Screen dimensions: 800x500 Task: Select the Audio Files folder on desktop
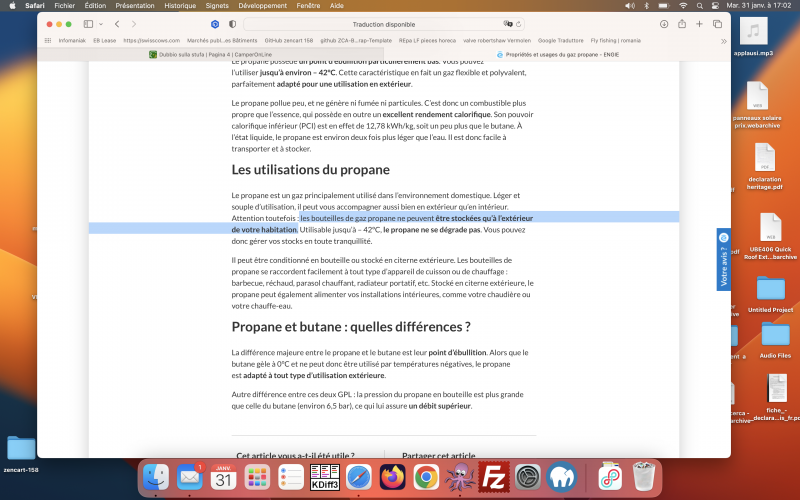775,340
